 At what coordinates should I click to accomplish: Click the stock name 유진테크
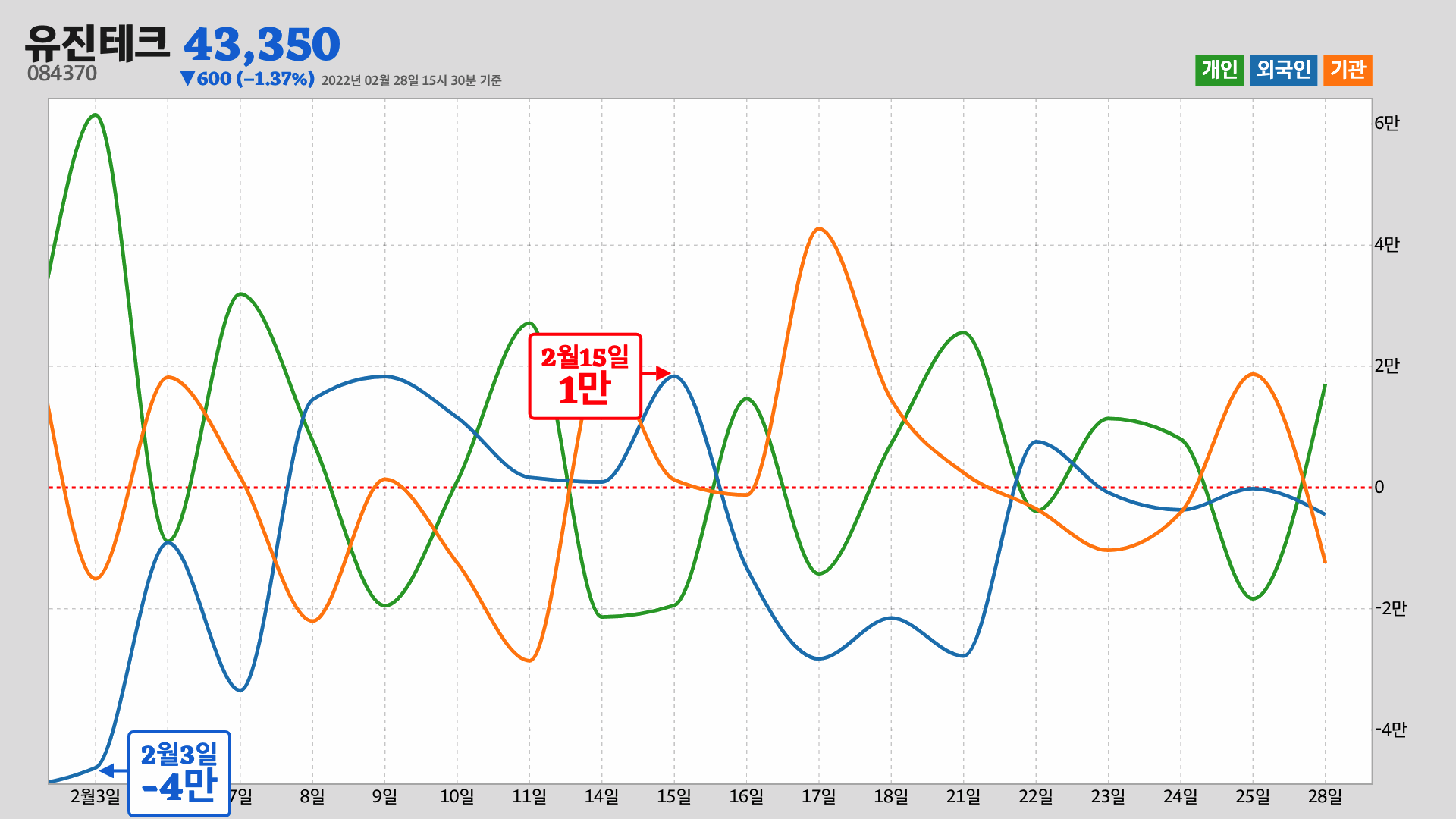click(98, 42)
